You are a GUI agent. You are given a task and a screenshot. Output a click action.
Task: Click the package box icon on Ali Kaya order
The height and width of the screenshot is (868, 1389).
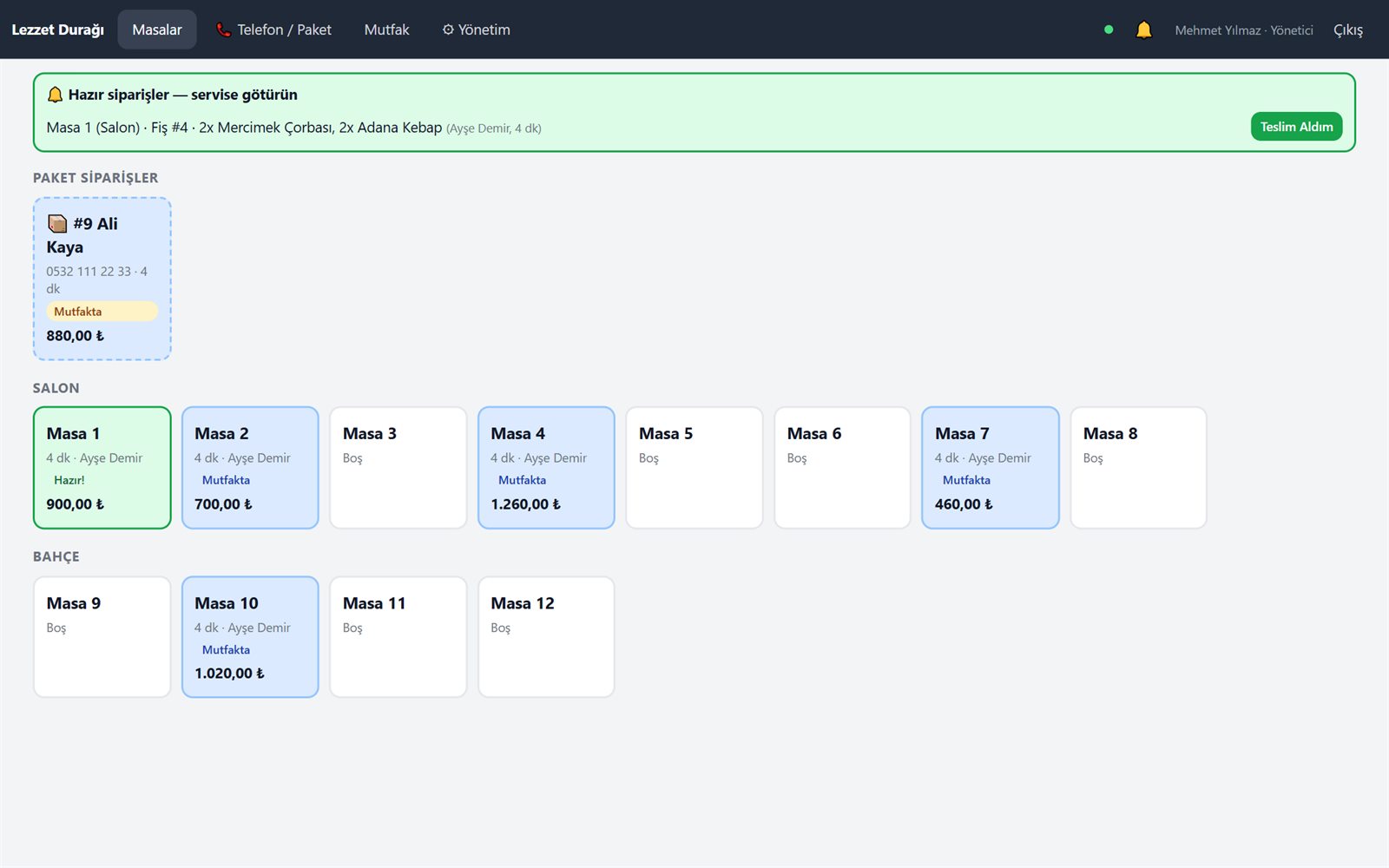(x=57, y=224)
